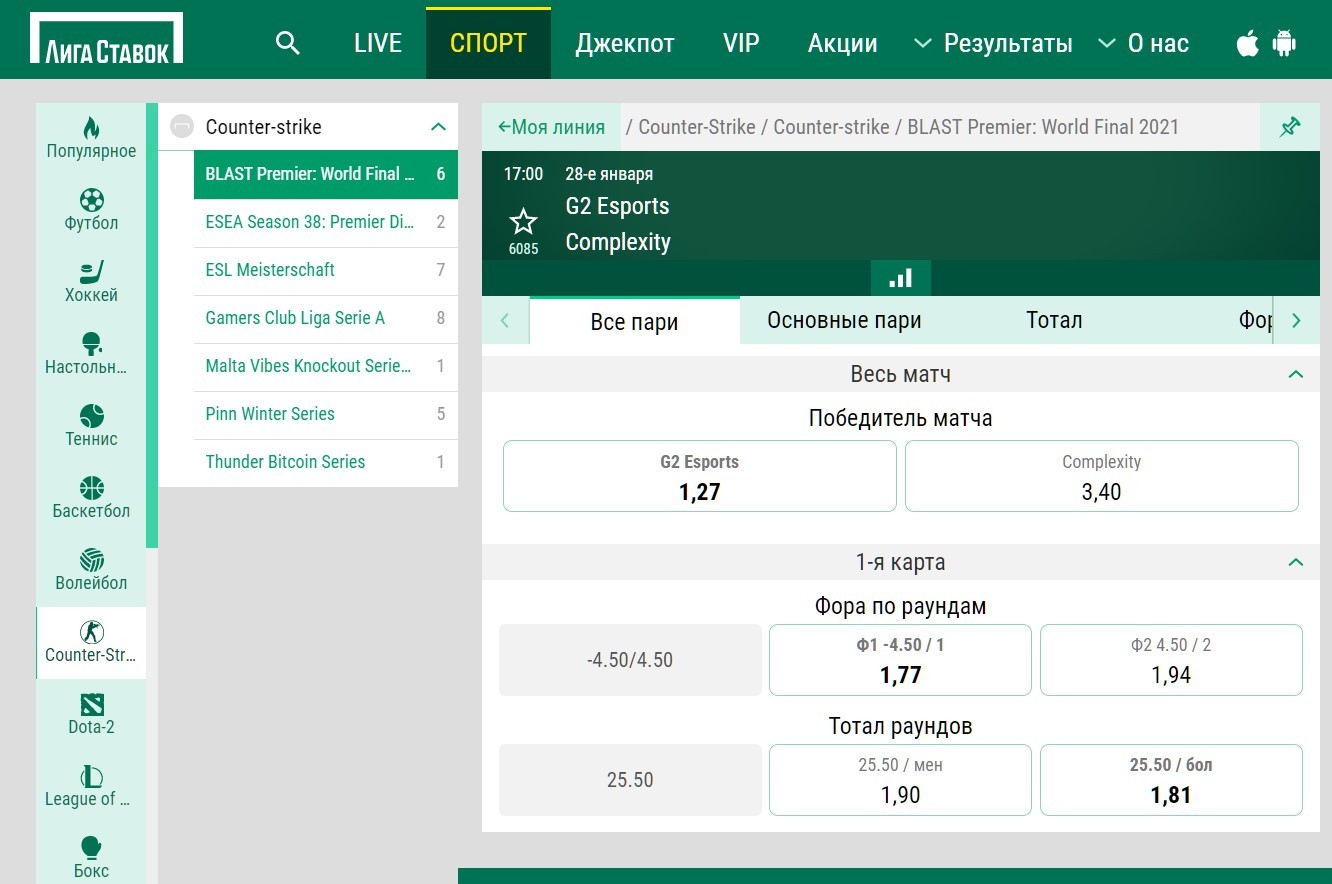Open the О нас dropdown menu
Viewport: 1332px width, 884px height.
[1143, 43]
